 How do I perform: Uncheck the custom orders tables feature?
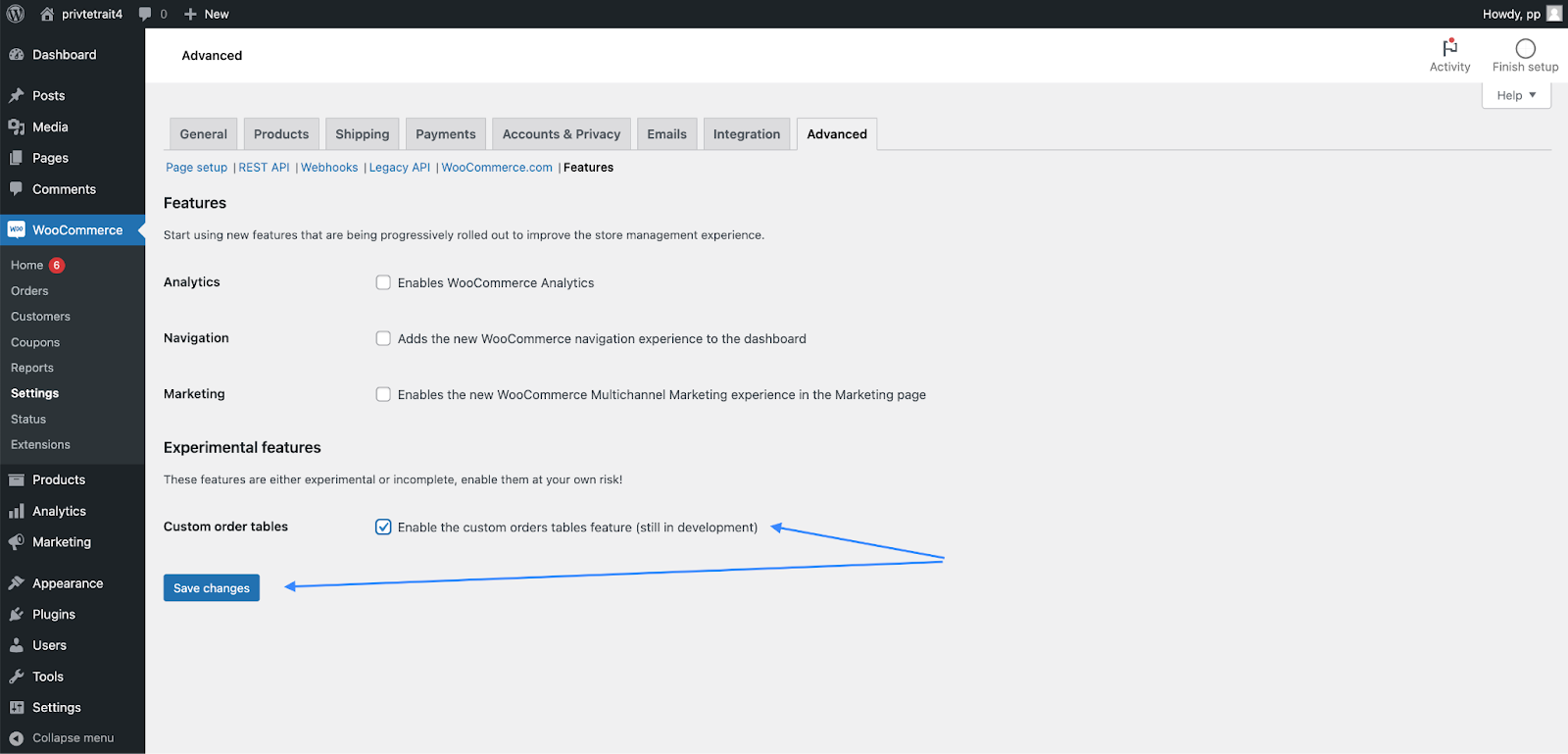point(383,527)
